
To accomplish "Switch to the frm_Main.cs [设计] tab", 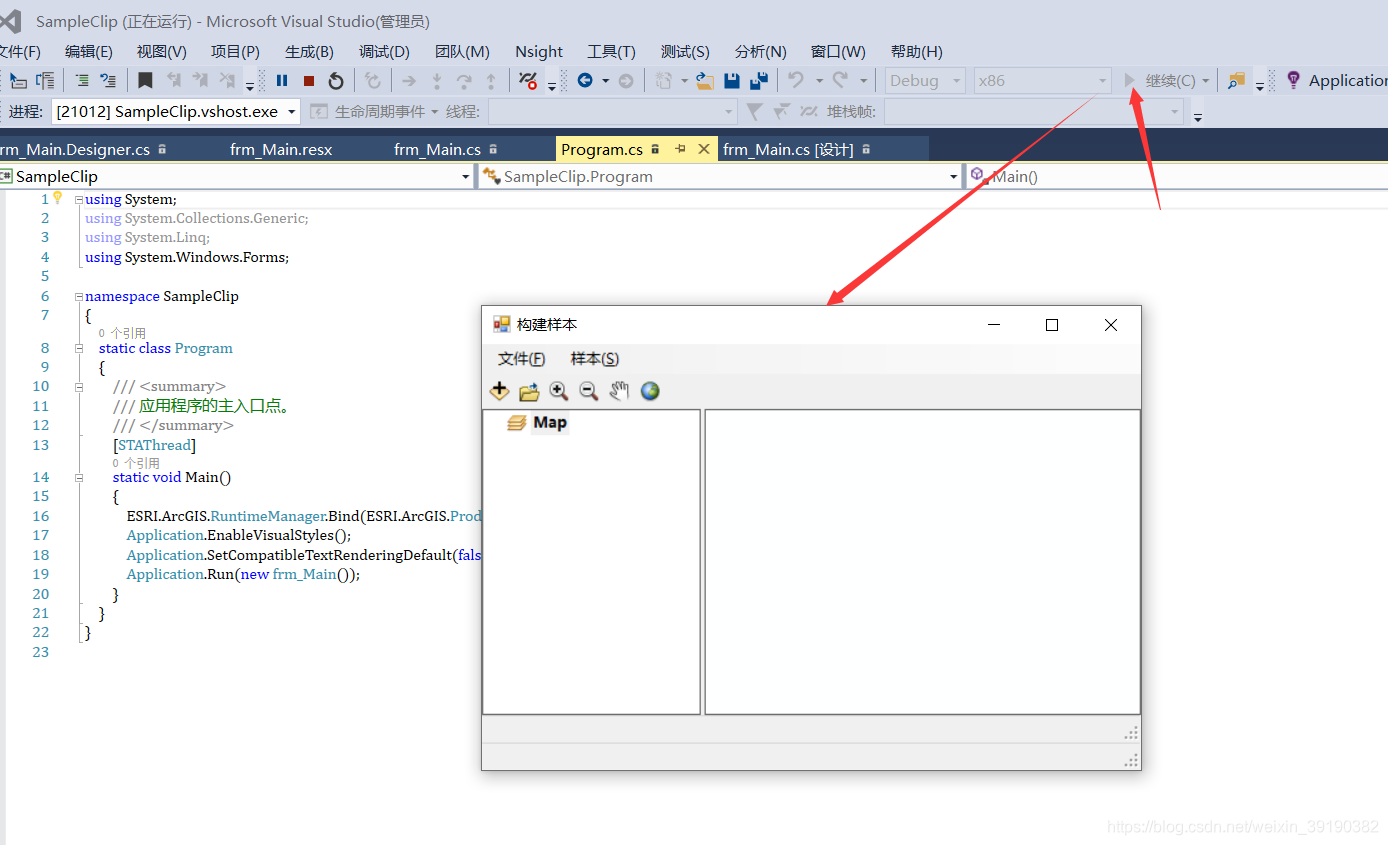I will (x=788, y=149).
